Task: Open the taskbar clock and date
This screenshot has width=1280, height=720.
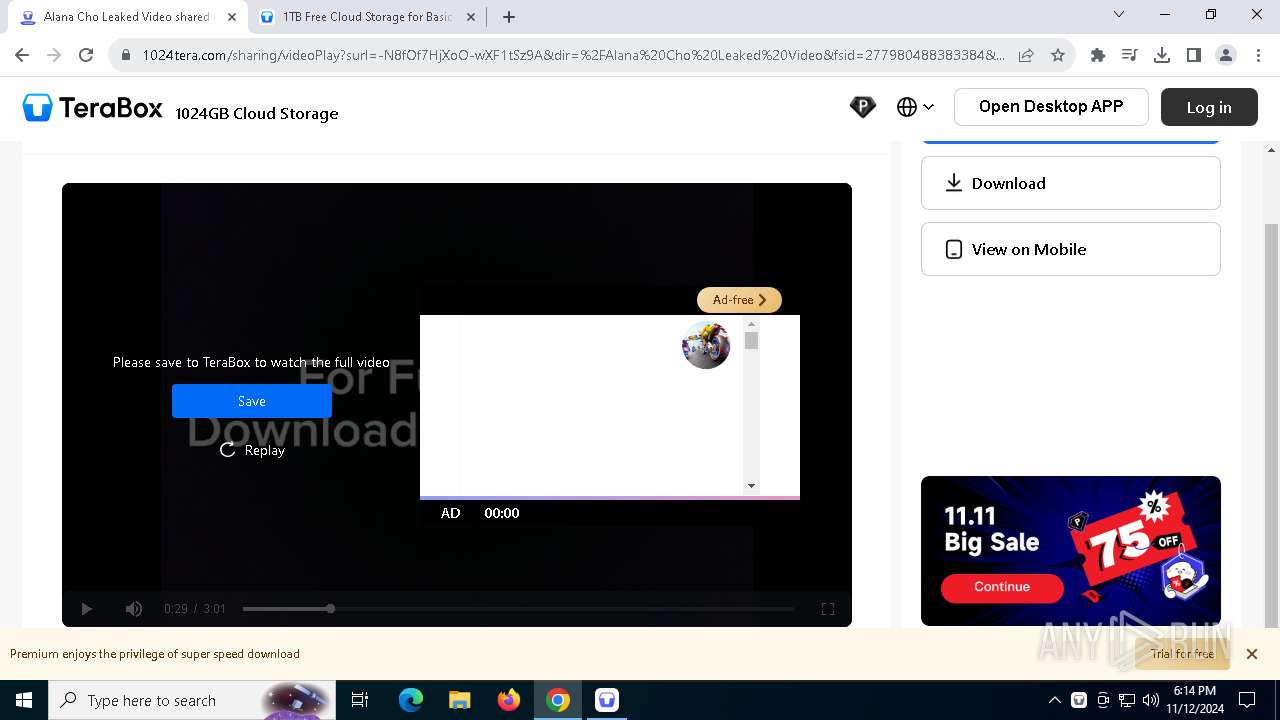Action: click(x=1194, y=700)
